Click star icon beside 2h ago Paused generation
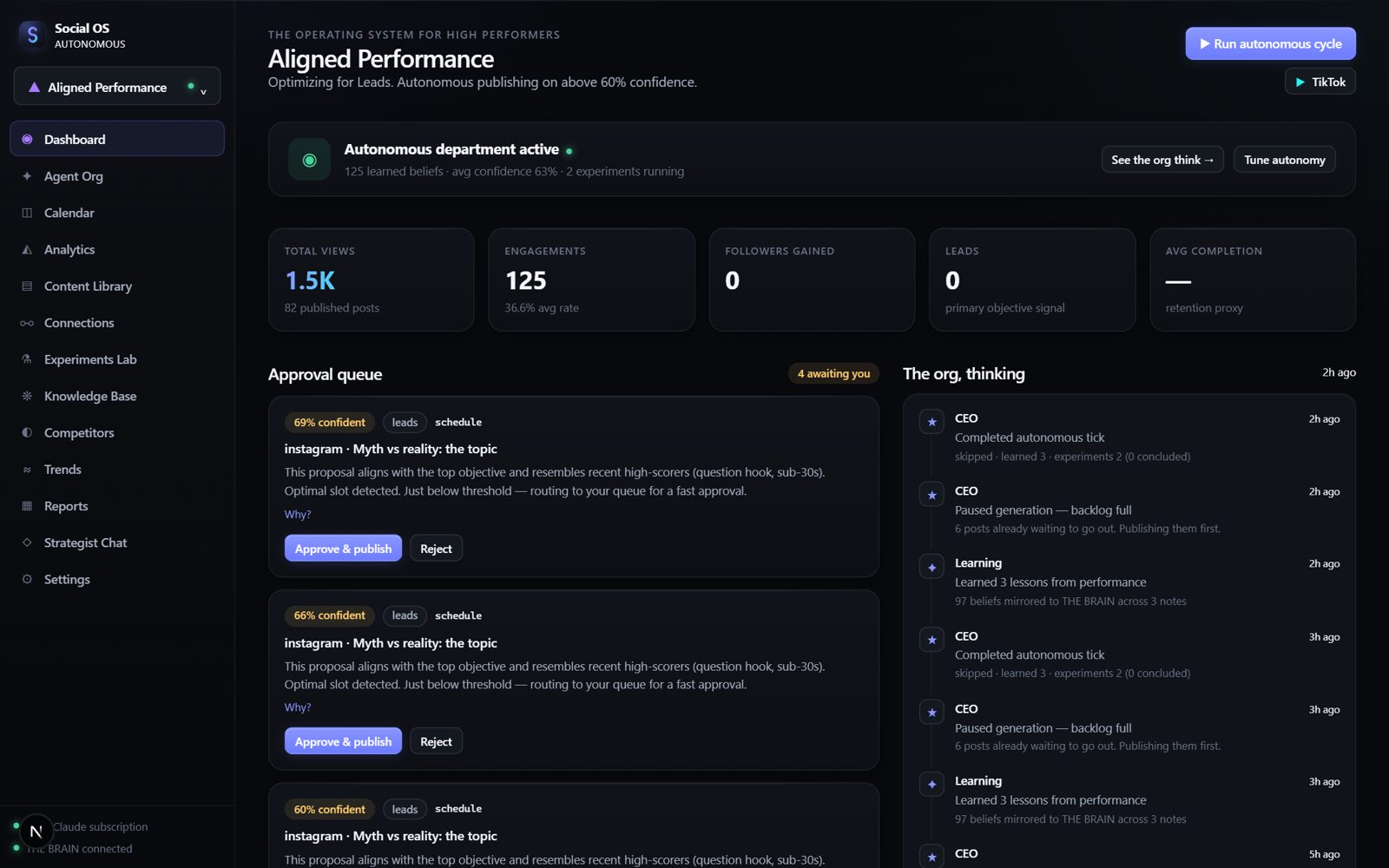 coord(931,495)
